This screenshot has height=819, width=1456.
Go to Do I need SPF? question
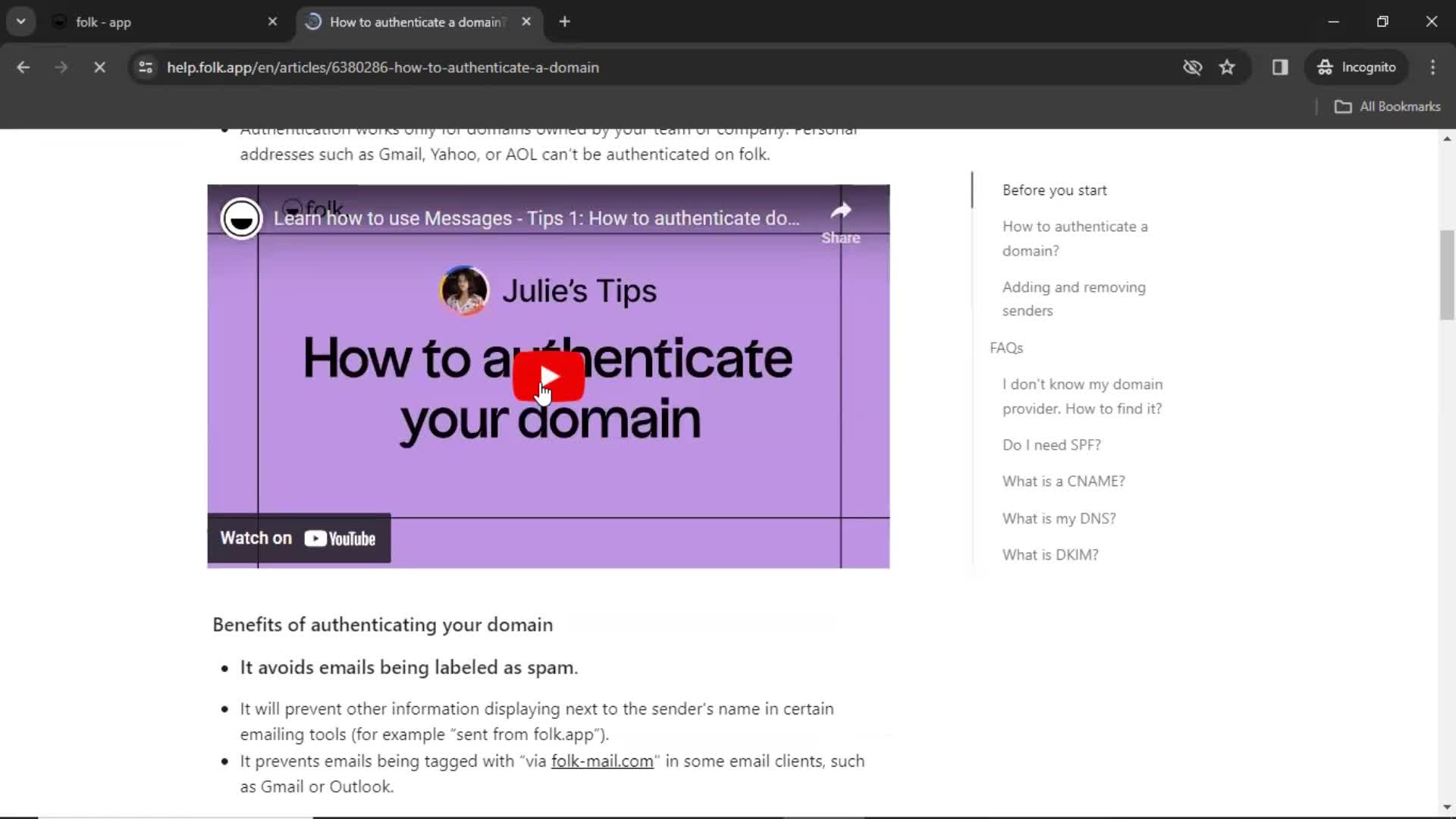click(x=1052, y=445)
